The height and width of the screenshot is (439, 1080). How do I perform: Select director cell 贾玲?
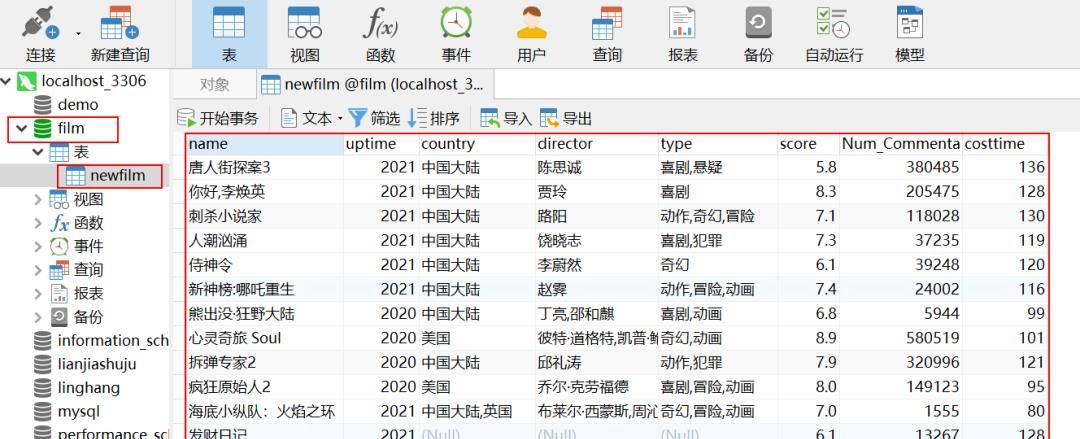click(x=596, y=192)
